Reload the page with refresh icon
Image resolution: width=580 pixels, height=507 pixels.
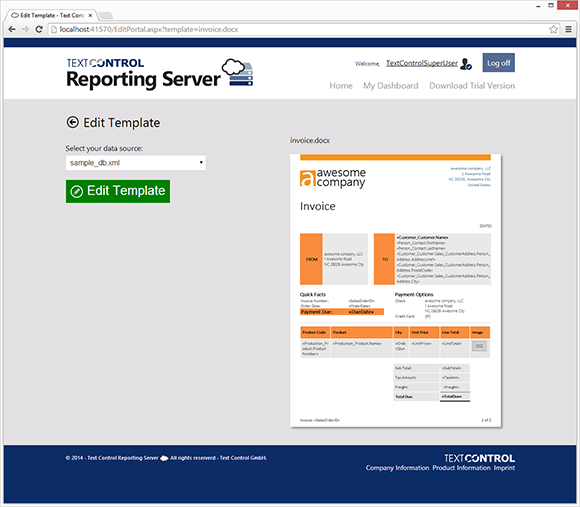[38, 29]
